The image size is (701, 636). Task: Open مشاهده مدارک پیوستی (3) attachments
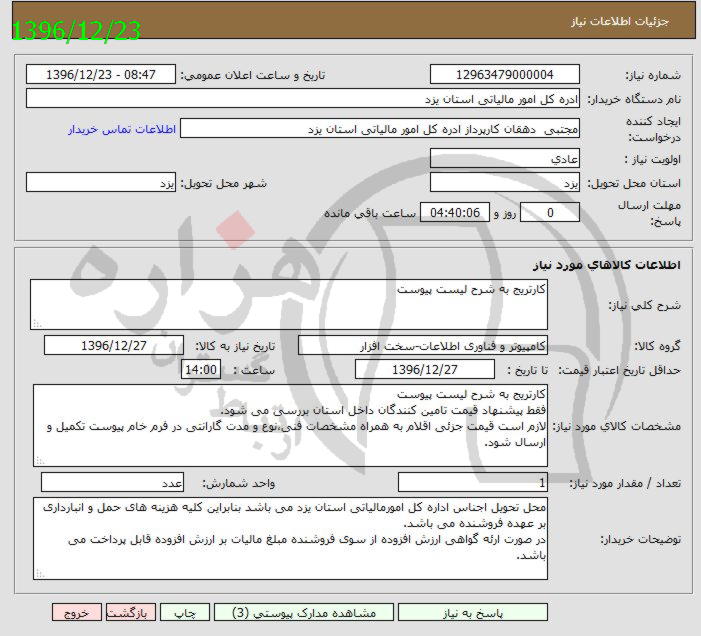pos(304,612)
